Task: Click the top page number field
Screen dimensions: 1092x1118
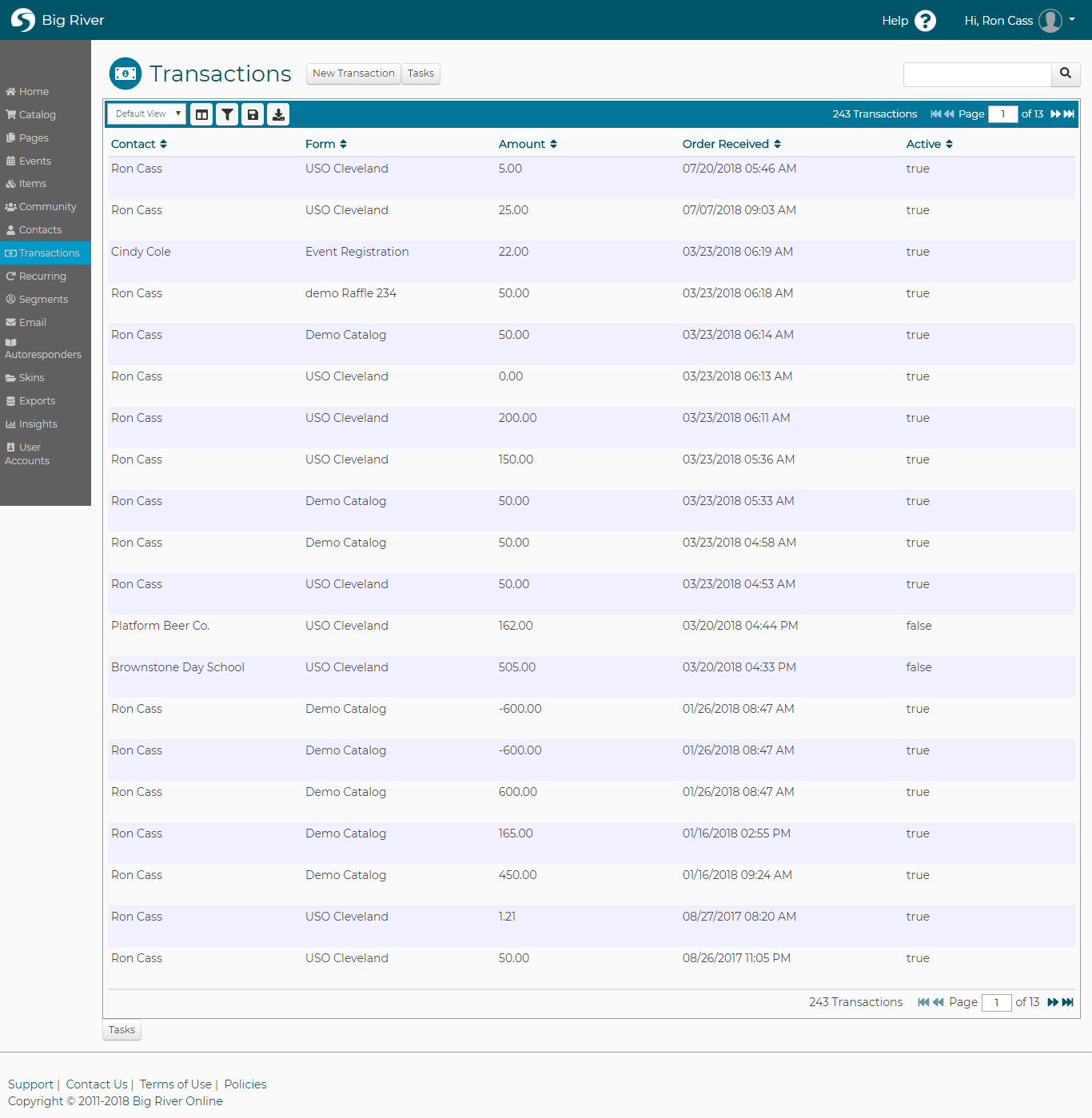Action: pos(1002,114)
